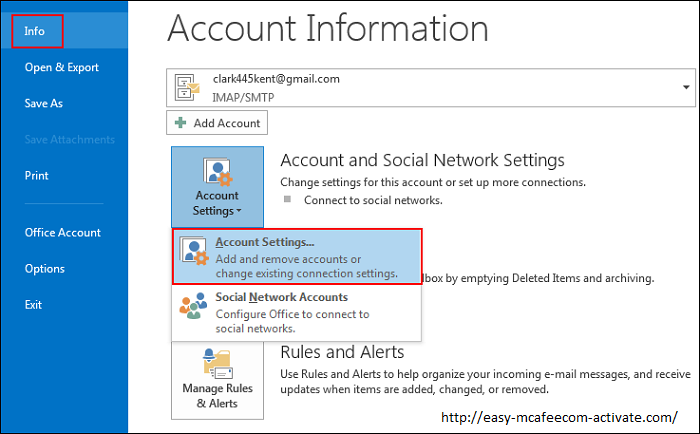Image resolution: width=700 pixels, height=434 pixels.
Task: Open the Open & Export section
Action: [x=62, y=67]
